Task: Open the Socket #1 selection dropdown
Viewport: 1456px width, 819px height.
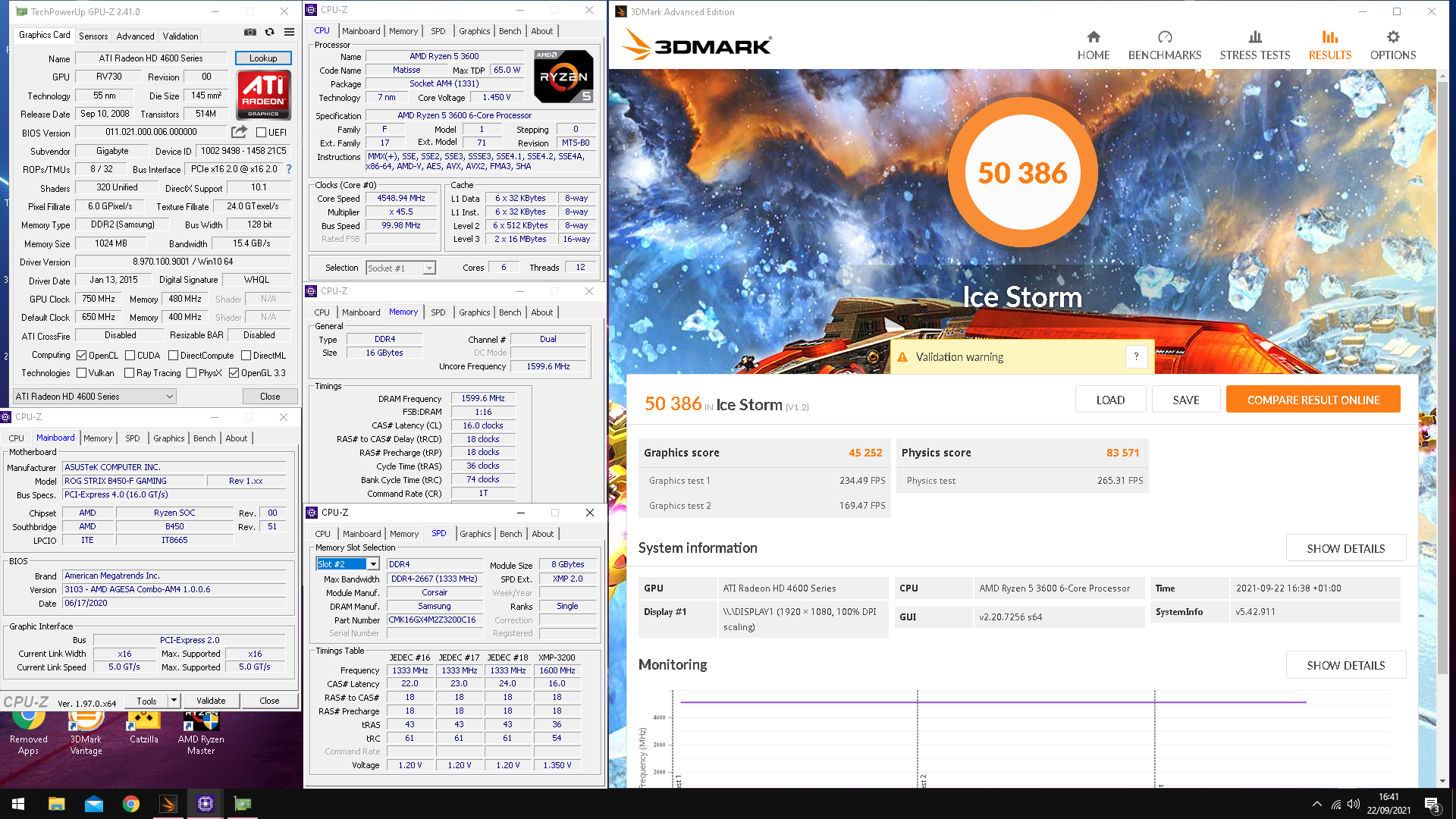Action: point(400,268)
